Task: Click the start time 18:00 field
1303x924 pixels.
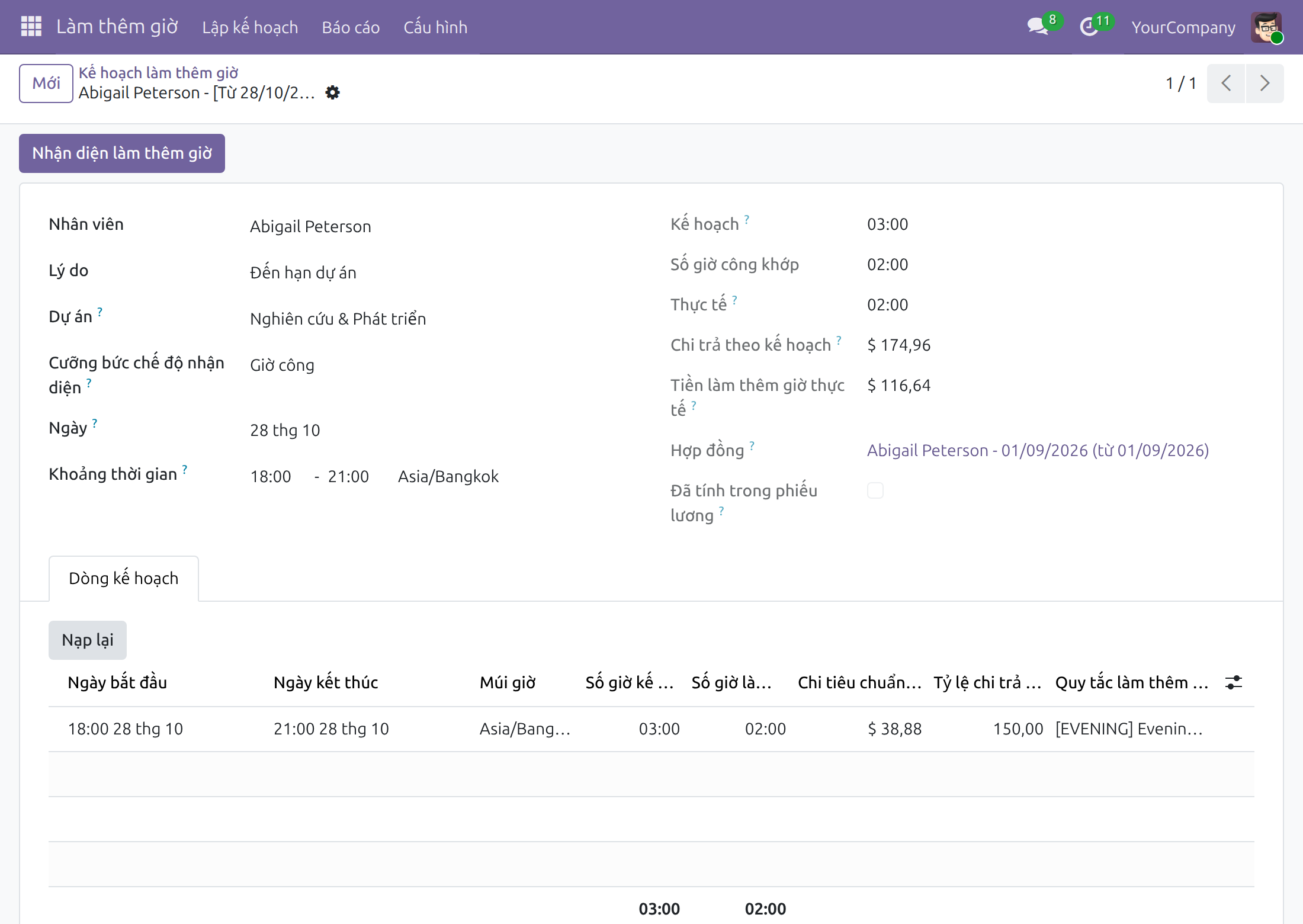Action: 271,476
